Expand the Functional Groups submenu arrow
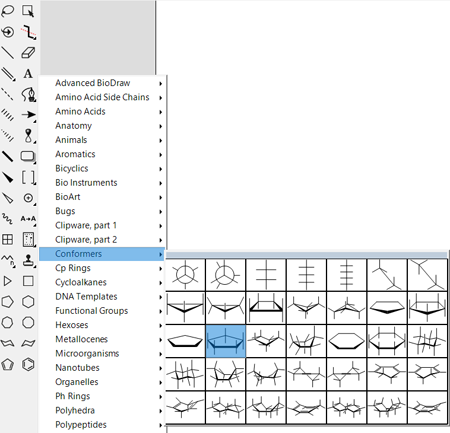 [161, 311]
